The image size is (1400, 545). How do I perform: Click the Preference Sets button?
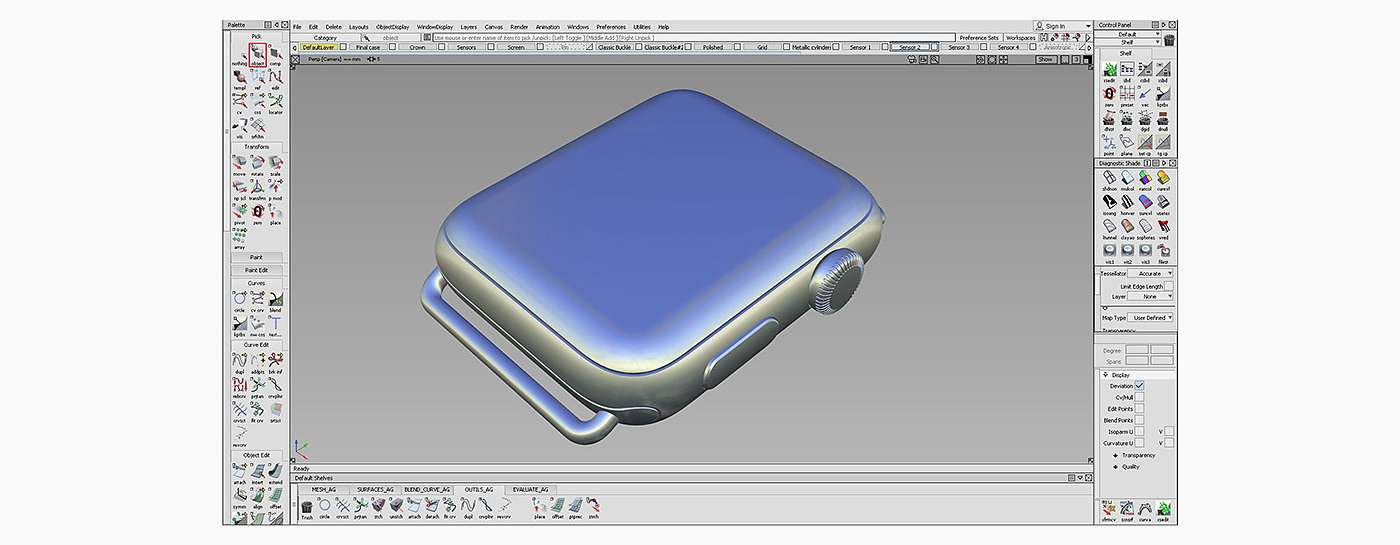coord(979,38)
